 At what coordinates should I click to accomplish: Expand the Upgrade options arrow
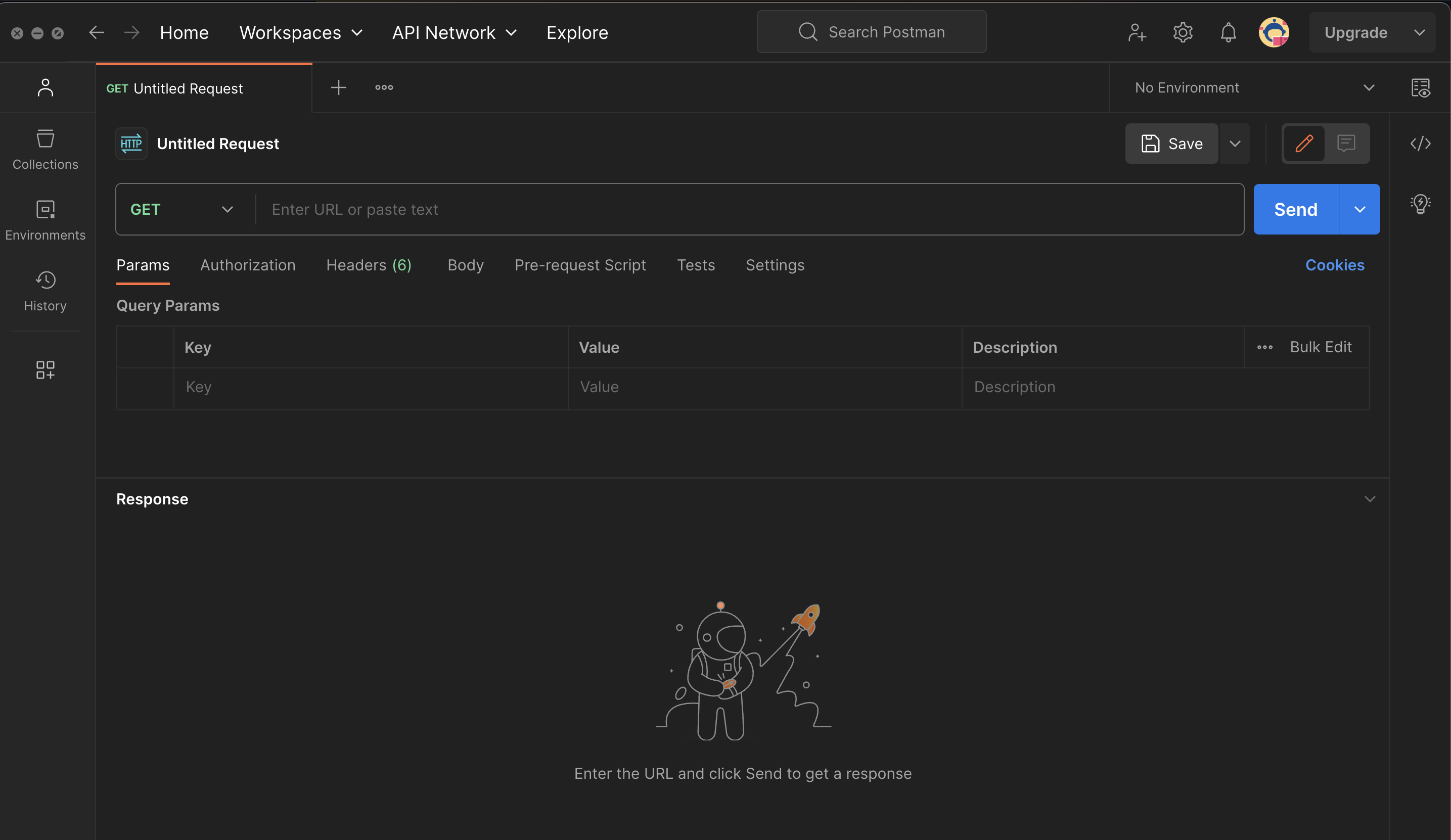[x=1420, y=32]
